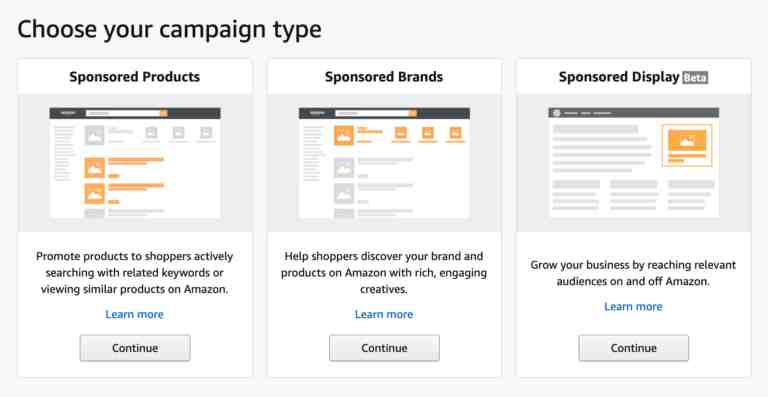Click the second orange product icon in Sponsored Products preview
Screen dimensions: 768x397
click(95, 194)
